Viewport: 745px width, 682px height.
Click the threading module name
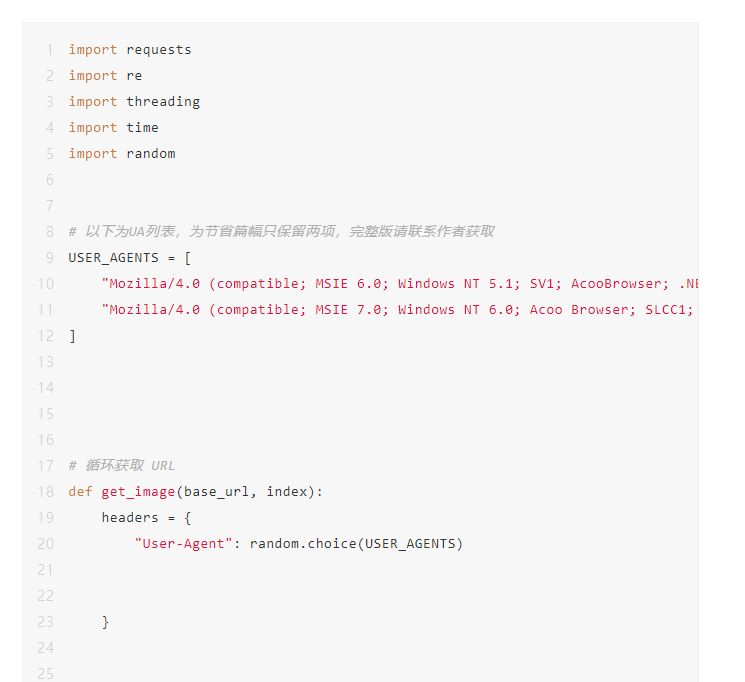point(163,102)
